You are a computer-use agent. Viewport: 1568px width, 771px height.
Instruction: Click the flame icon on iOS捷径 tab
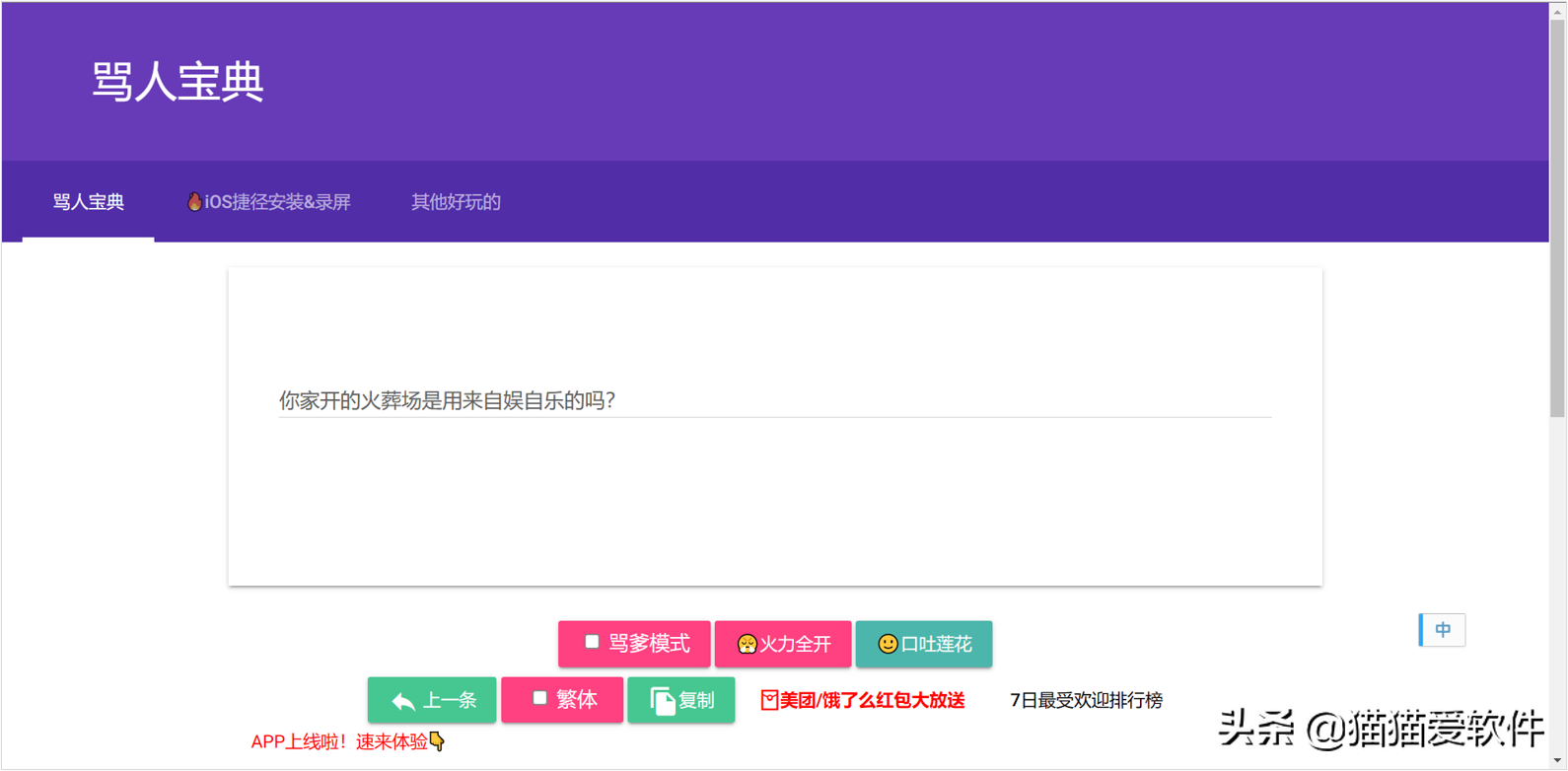(x=194, y=201)
